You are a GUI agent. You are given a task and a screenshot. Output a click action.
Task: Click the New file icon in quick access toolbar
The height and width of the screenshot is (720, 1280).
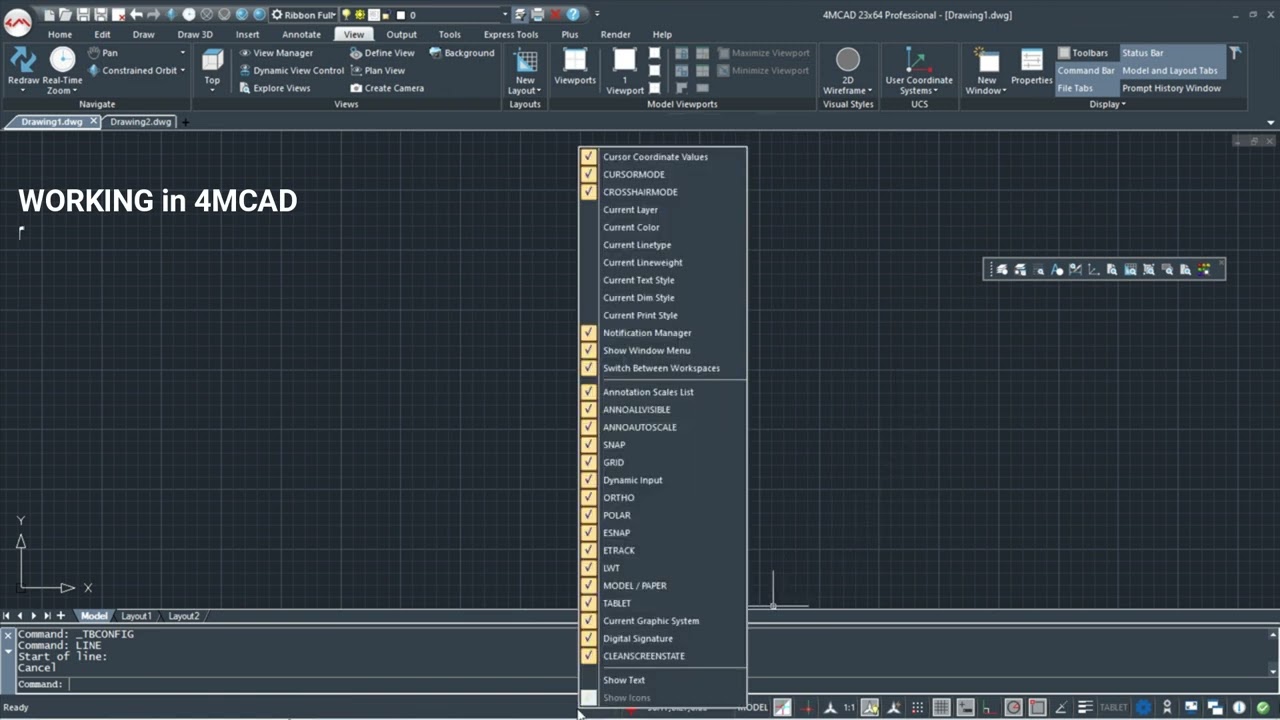click(49, 15)
